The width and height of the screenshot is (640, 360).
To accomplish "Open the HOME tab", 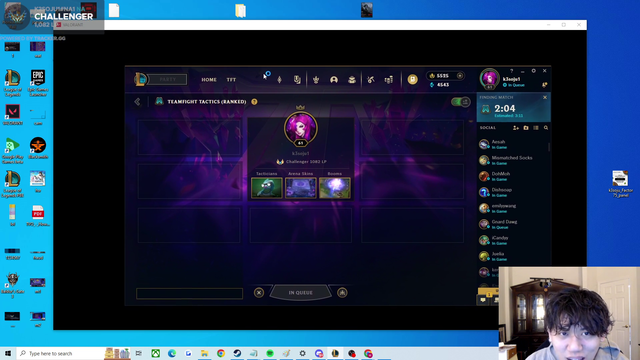I will click(x=209, y=80).
